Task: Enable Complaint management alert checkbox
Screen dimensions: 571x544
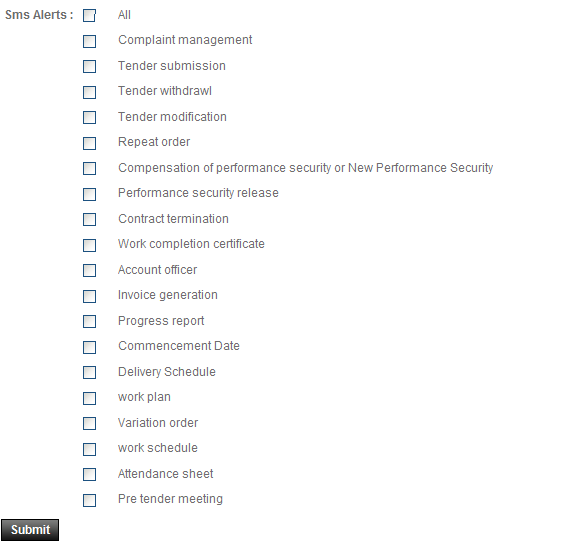Action: coord(89,41)
